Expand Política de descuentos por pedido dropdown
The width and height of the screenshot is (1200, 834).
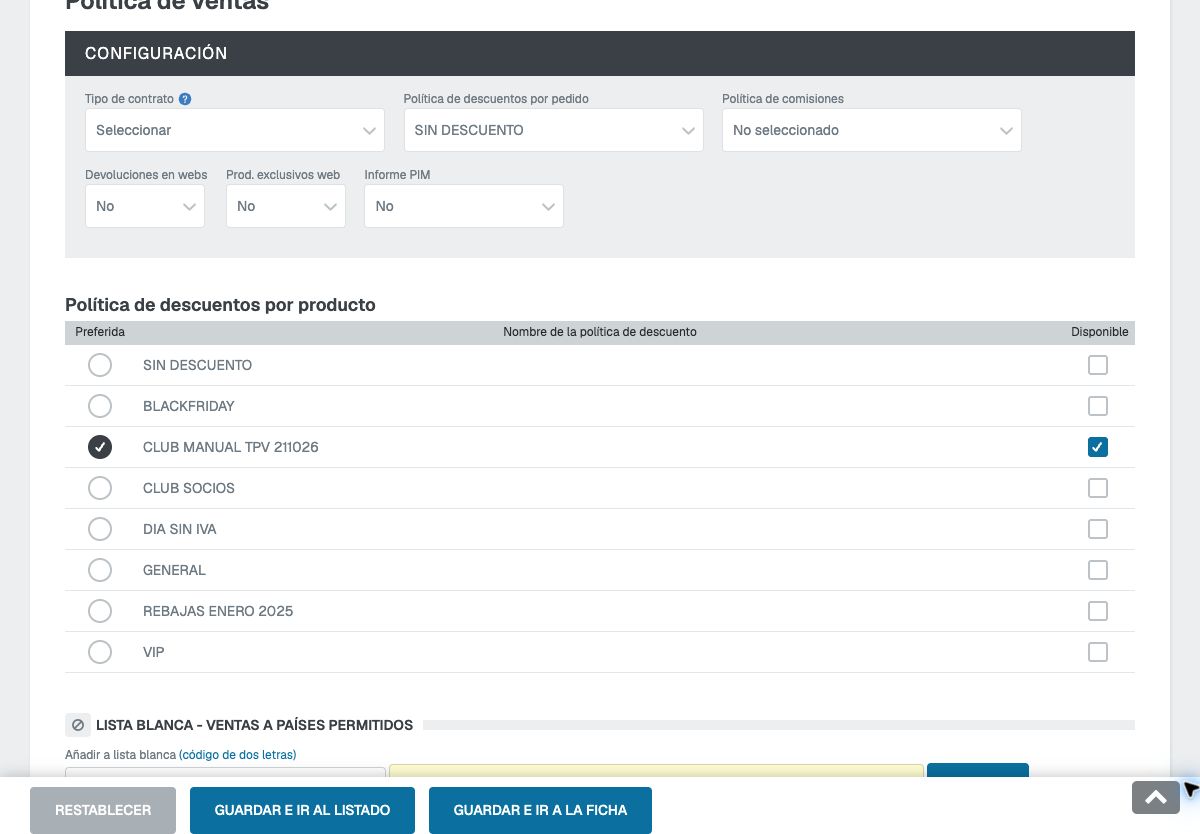click(554, 130)
